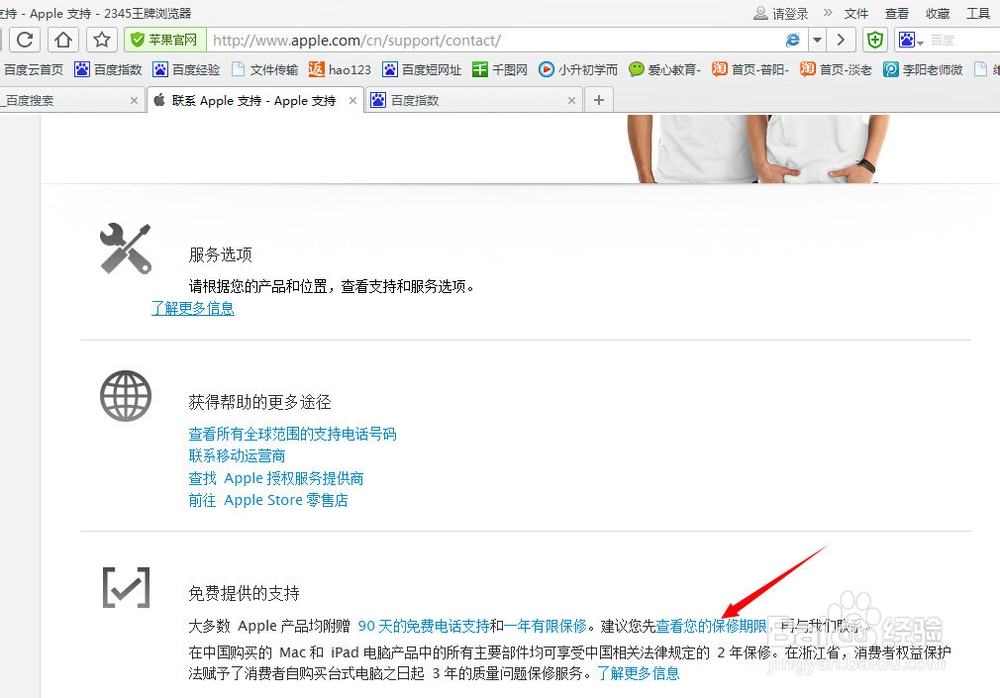Close the 百度指数 tab
Image resolution: width=1000 pixels, height=698 pixels.
coord(571,101)
